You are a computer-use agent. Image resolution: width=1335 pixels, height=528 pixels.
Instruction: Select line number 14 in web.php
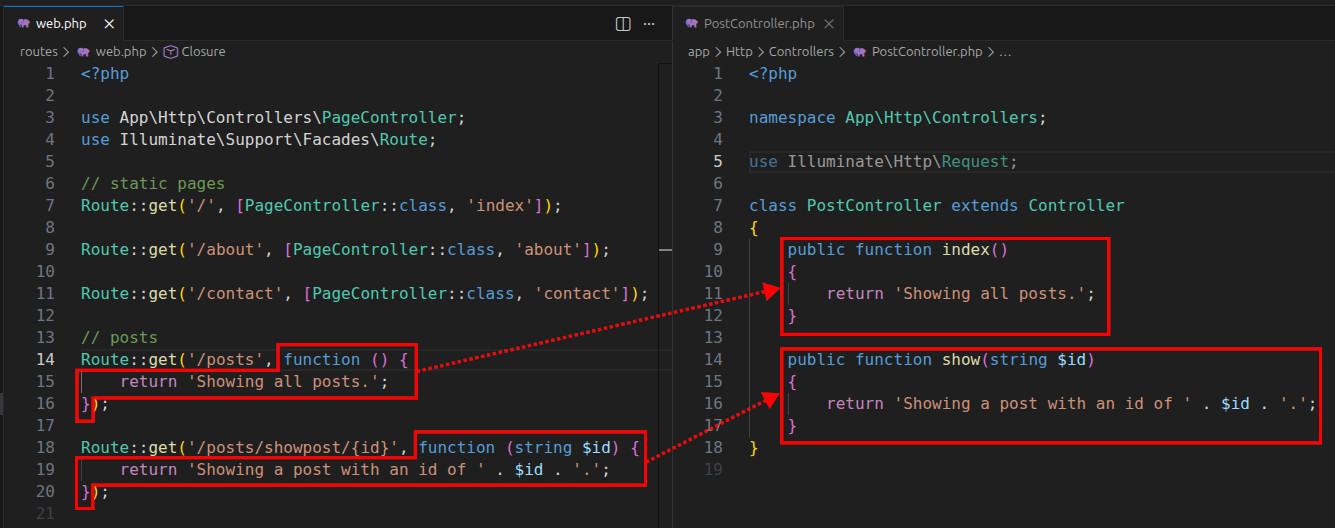pyautogui.click(x=45, y=359)
